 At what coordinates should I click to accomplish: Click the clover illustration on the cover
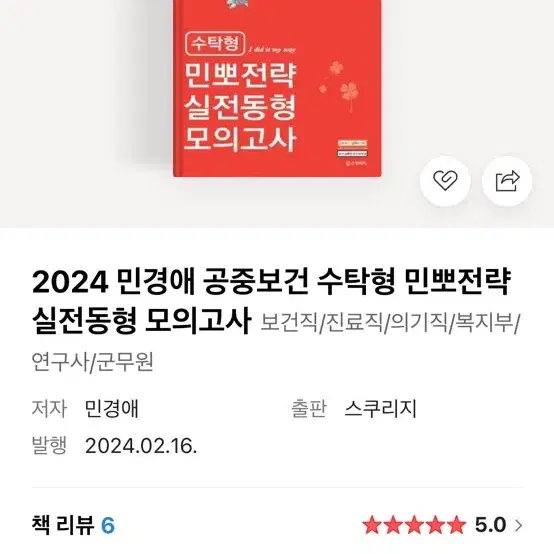[x=340, y=86]
